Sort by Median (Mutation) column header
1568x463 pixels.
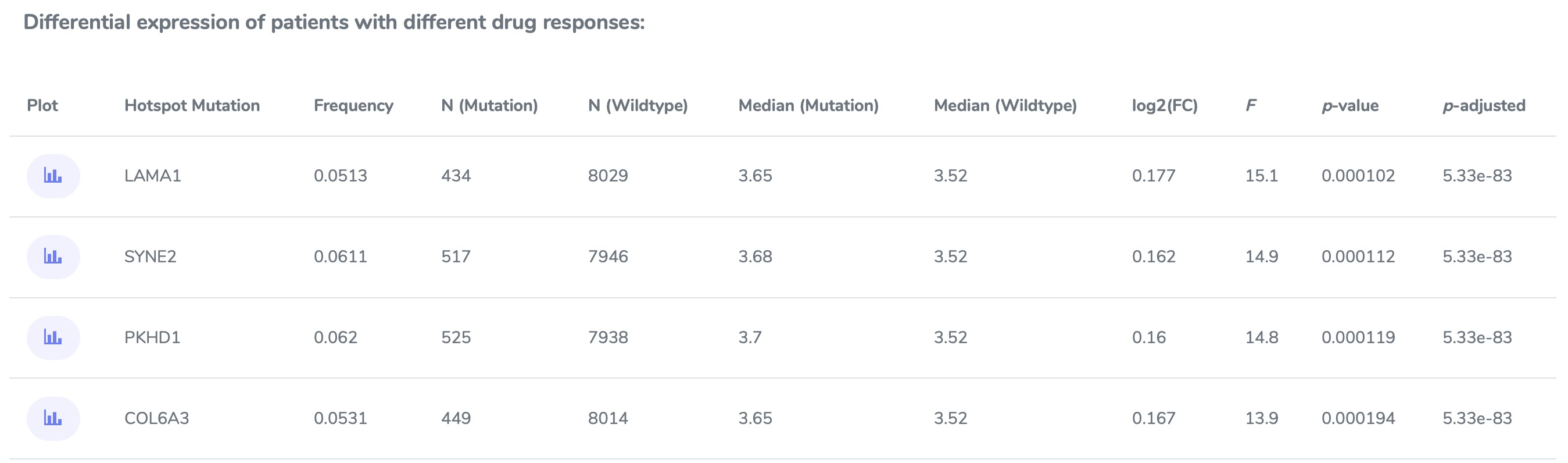pyautogui.click(x=808, y=105)
